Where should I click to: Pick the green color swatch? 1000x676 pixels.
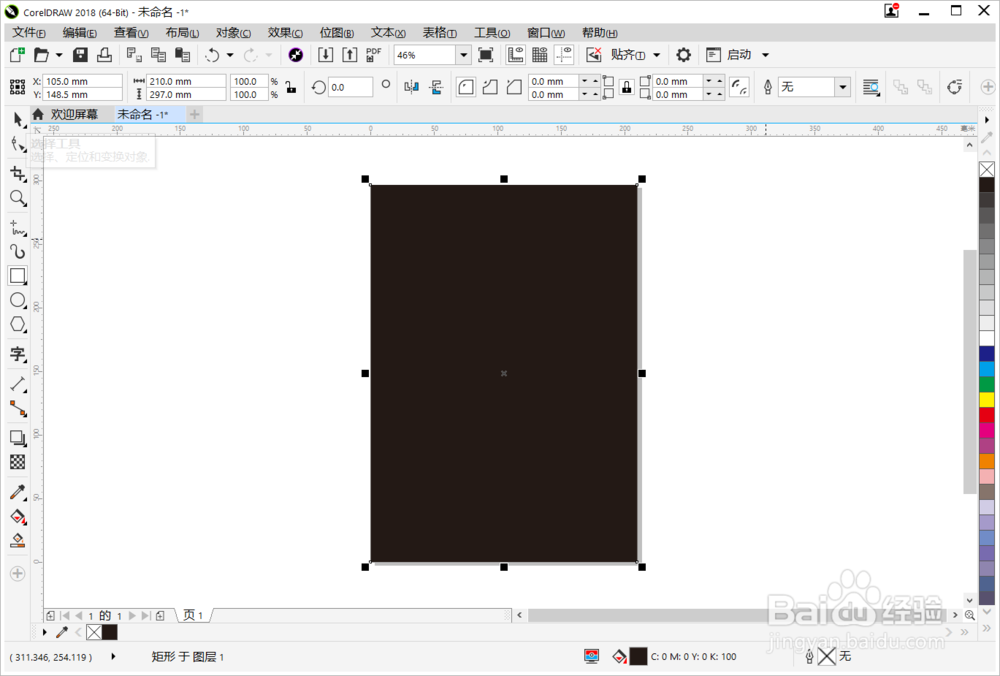pos(987,384)
